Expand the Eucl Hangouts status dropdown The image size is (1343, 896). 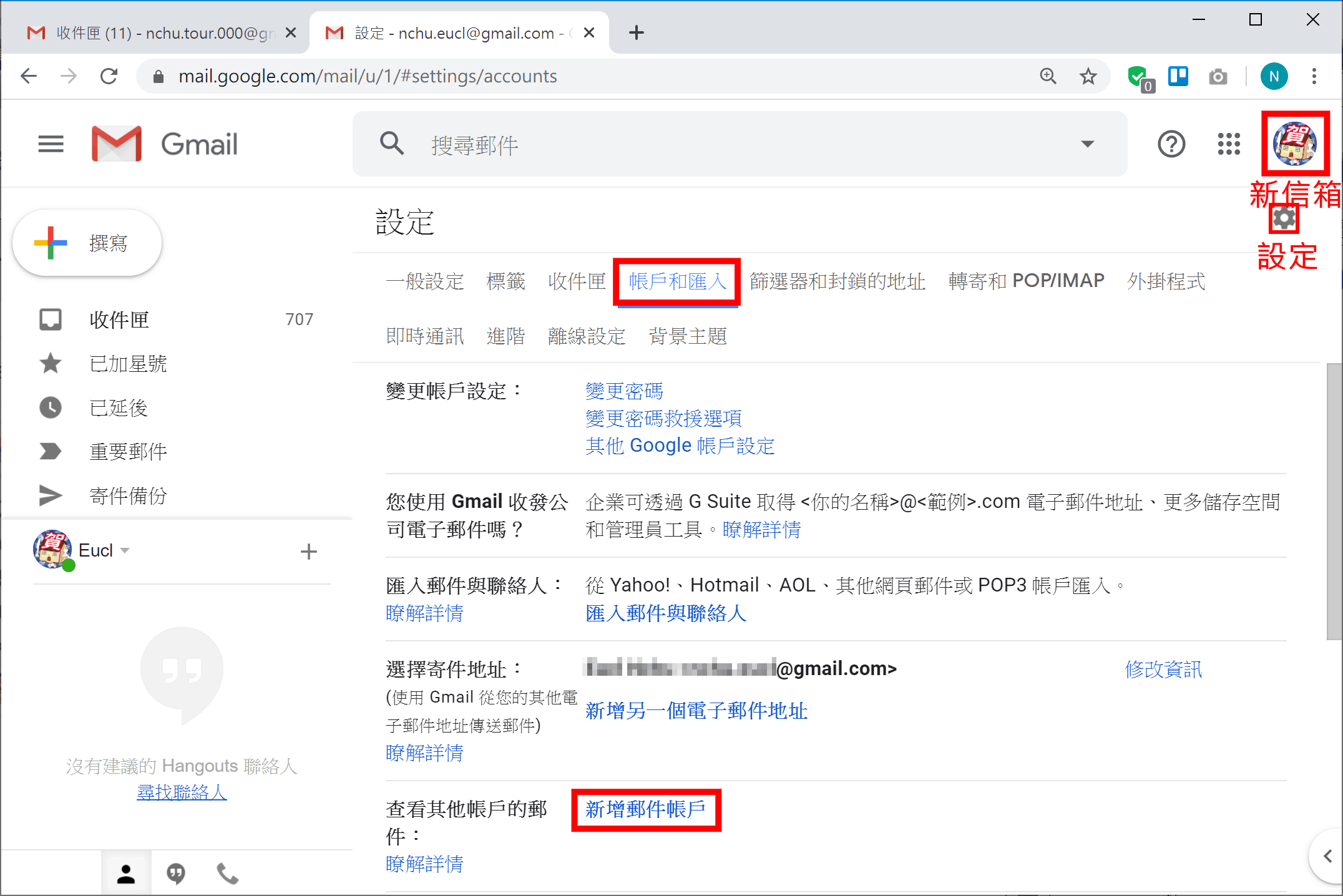point(124,550)
